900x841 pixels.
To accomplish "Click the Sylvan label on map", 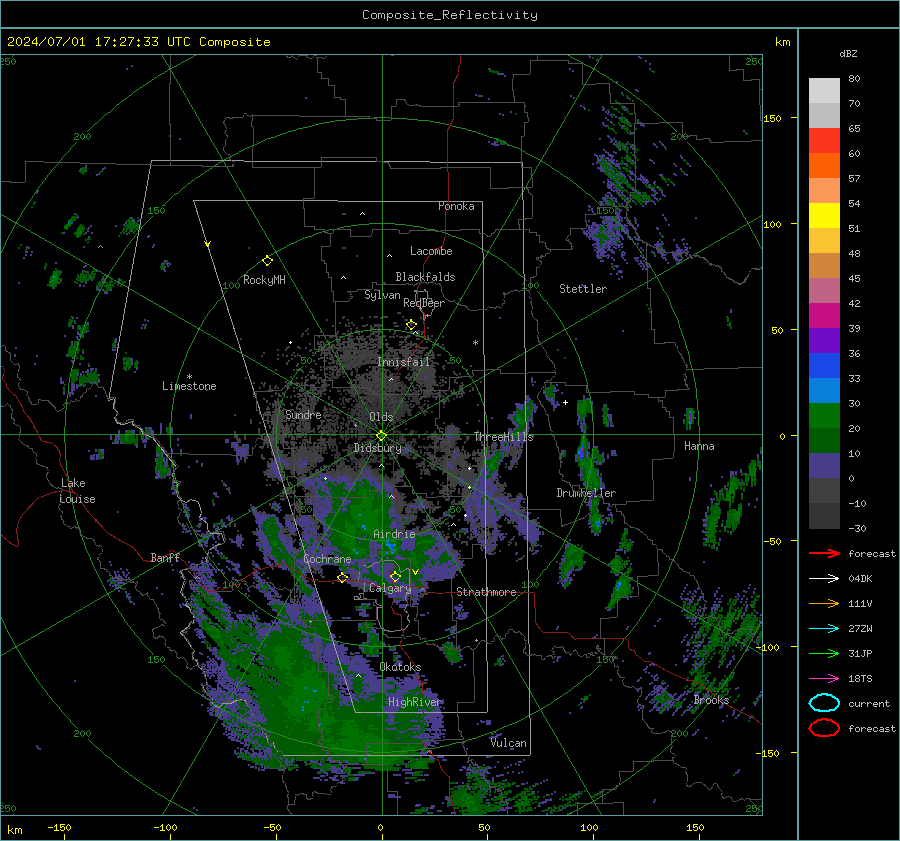I will click(382, 295).
